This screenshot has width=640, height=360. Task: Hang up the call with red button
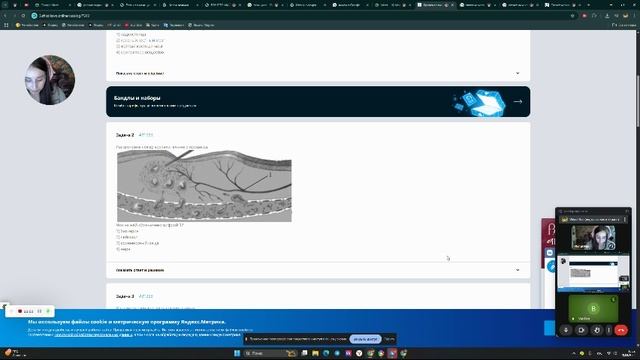click(x=621, y=330)
